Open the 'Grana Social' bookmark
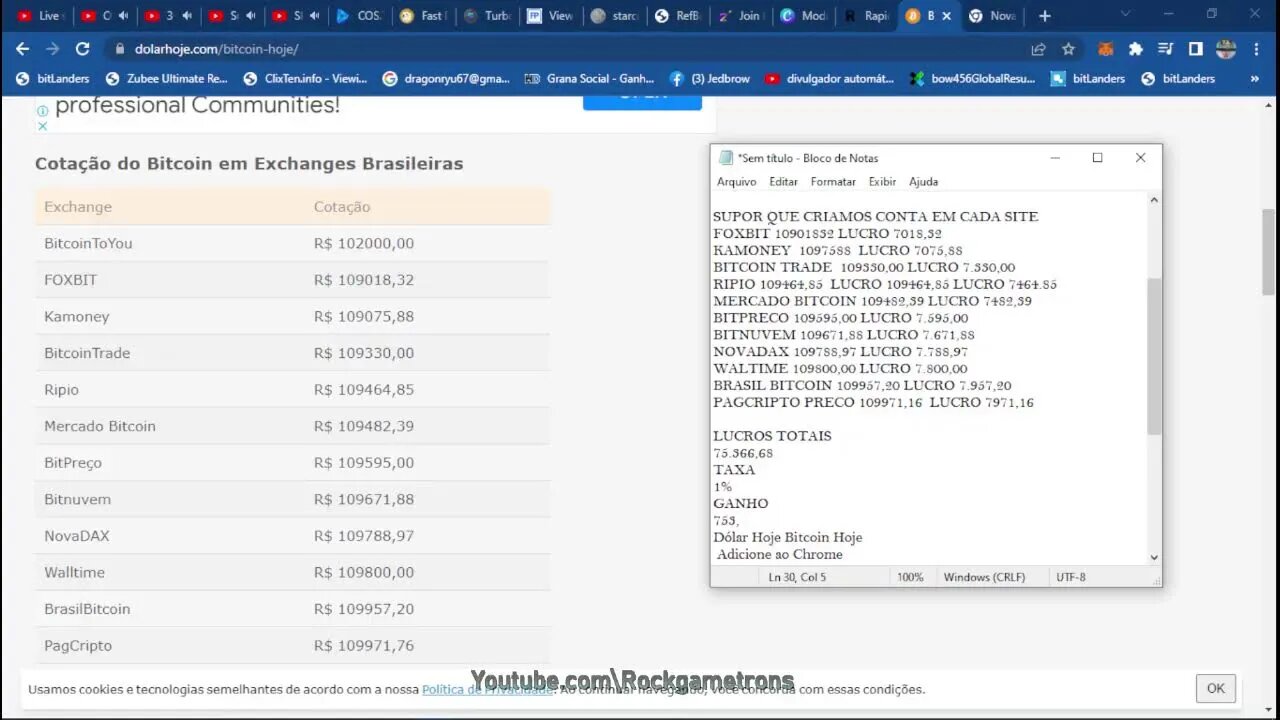 coord(589,78)
